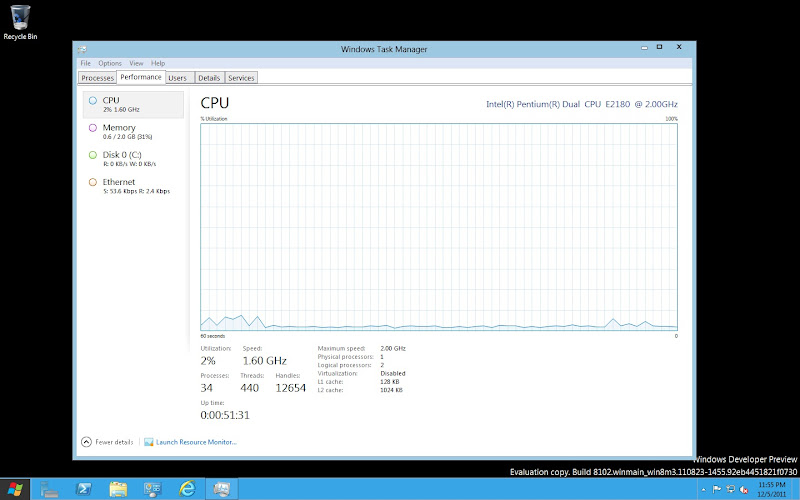Open the View menu
800x500 pixels.
click(x=136, y=63)
